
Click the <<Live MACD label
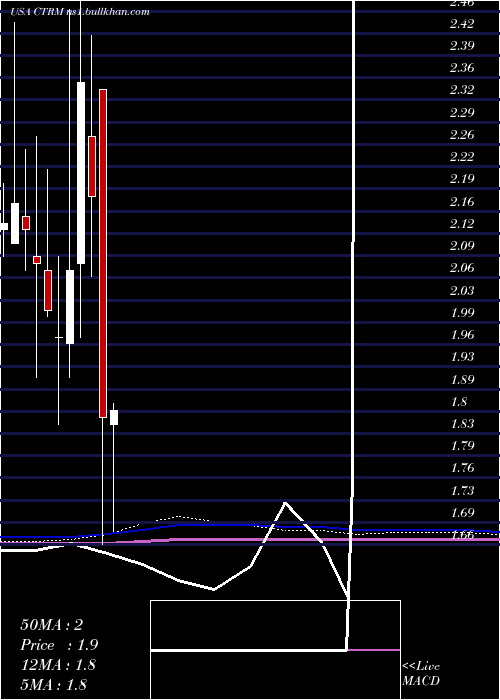pos(421,674)
